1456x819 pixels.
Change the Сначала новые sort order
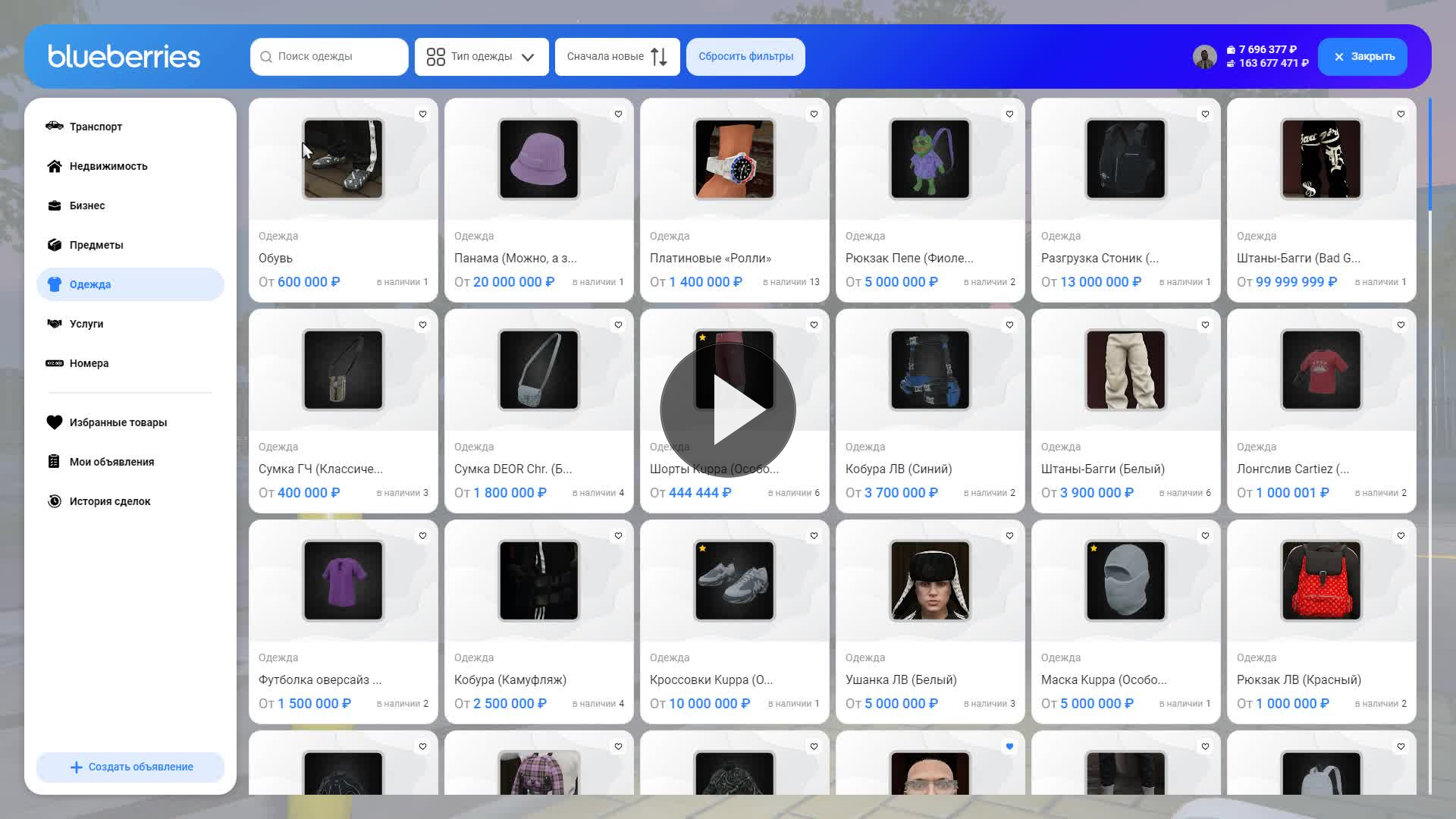pos(617,57)
